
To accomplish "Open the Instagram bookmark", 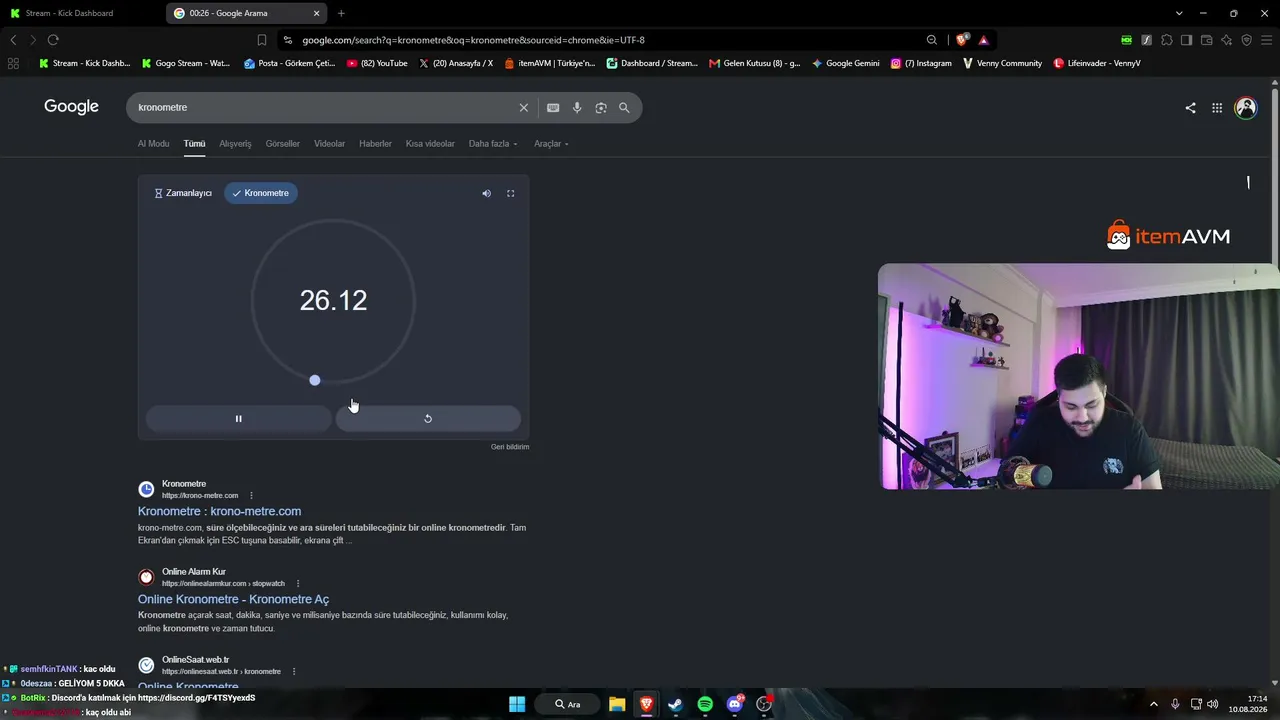I will click(921, 63).
